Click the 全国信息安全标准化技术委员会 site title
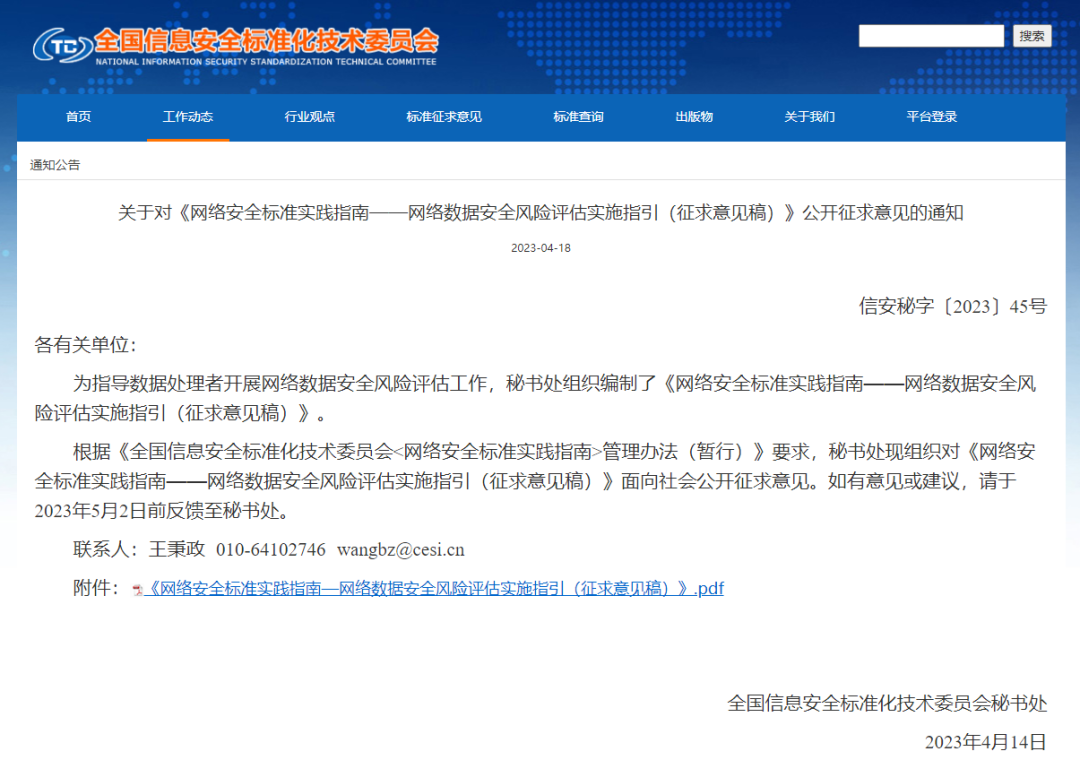This screenshot has width=1080, height=760. pos(266,41)
